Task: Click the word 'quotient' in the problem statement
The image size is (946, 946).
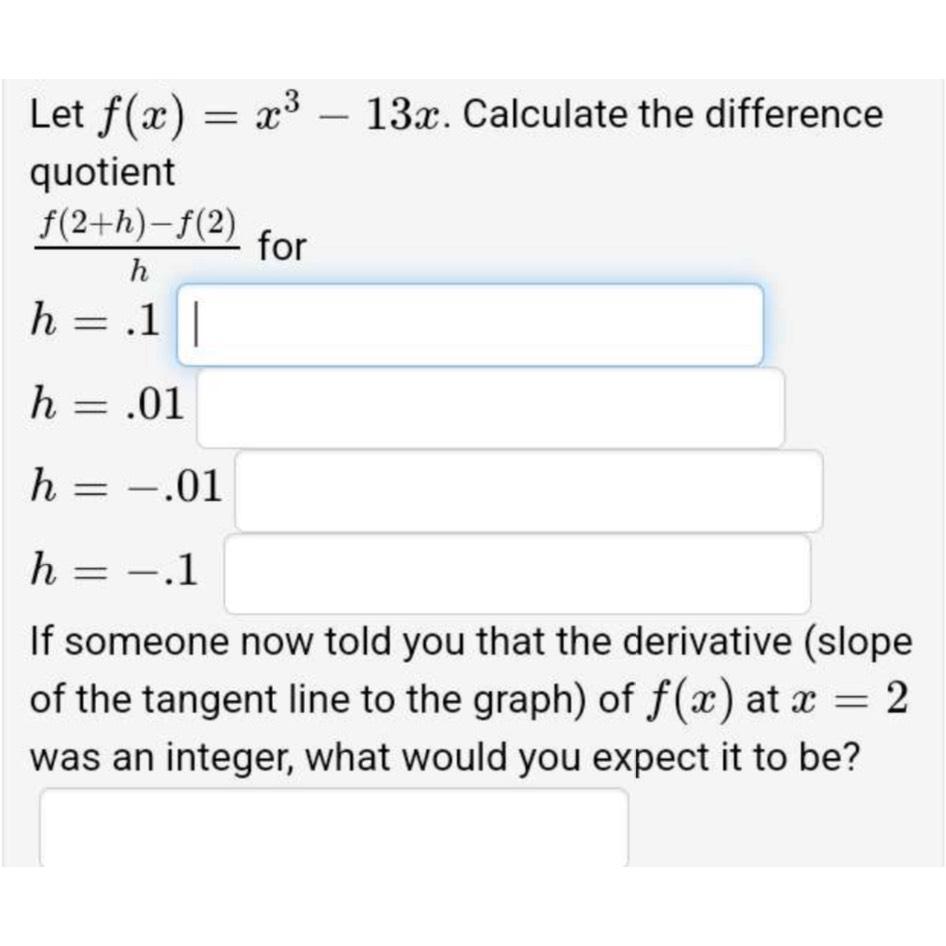Action: pos(100,172)
